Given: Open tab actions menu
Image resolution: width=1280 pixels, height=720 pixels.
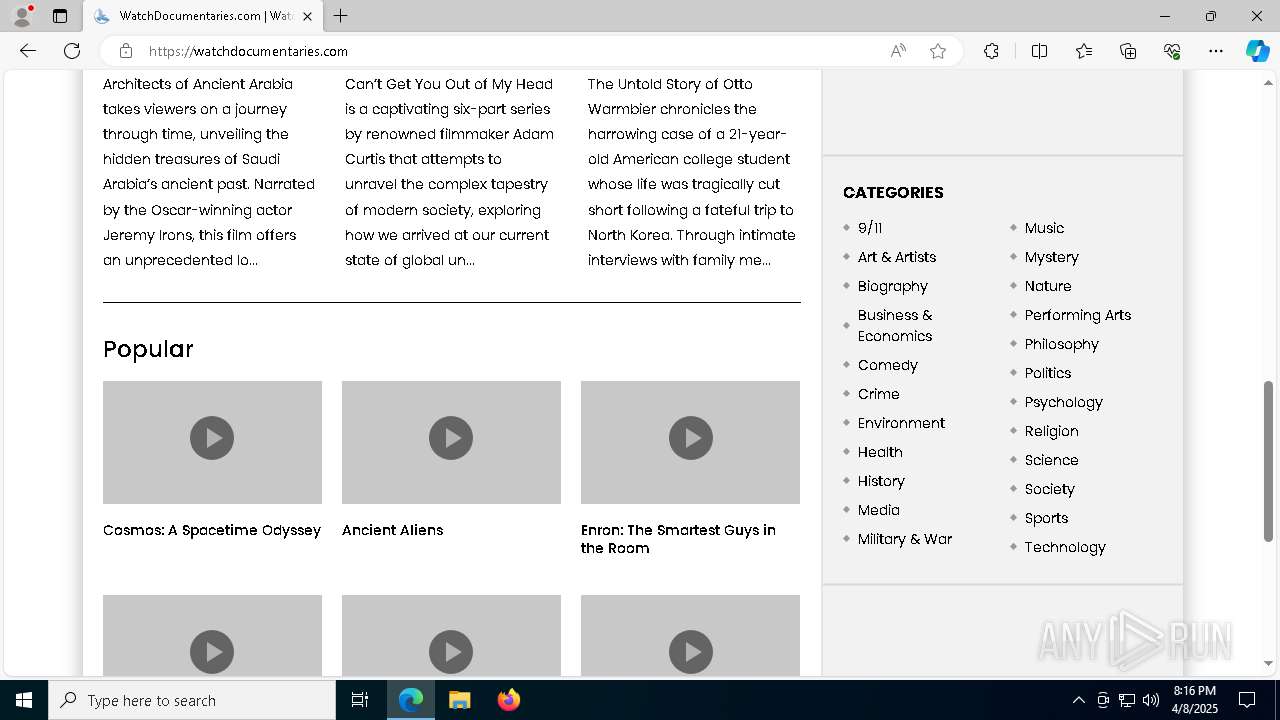Looking at the screenshot, I should coord(60,16).
